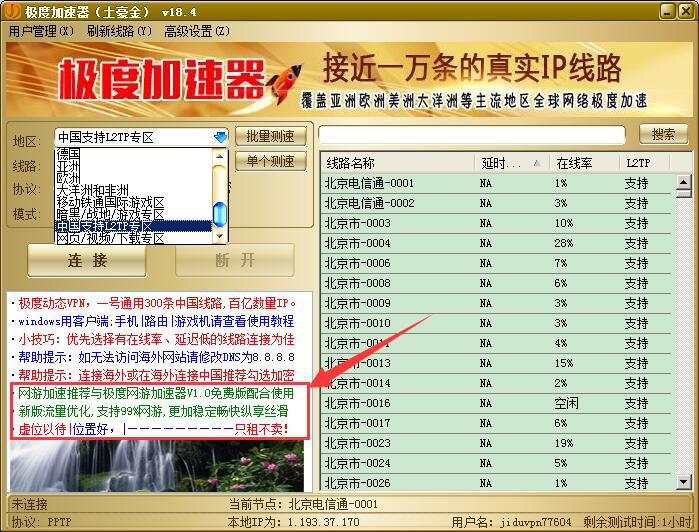Select line 北京市-0016

pos(496,404)
